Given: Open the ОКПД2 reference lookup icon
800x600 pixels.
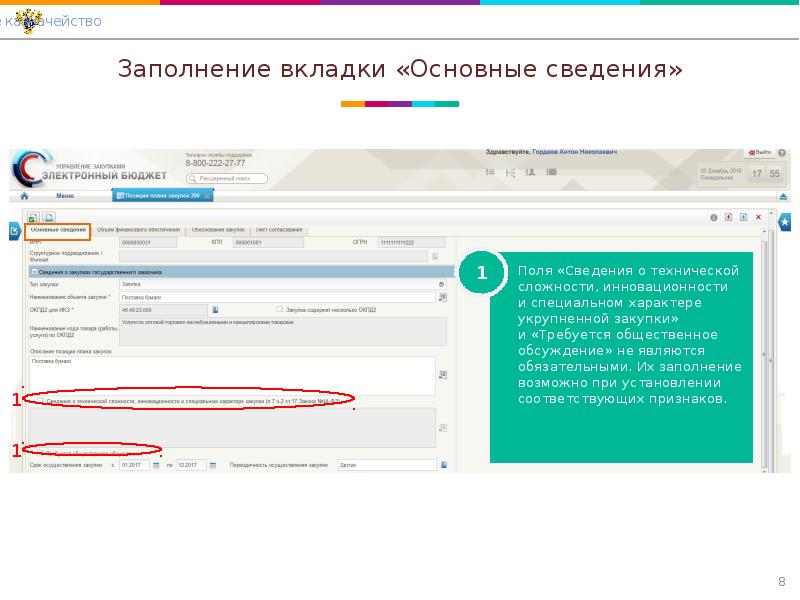Looking at the screenshot, I should coord(215,310).
